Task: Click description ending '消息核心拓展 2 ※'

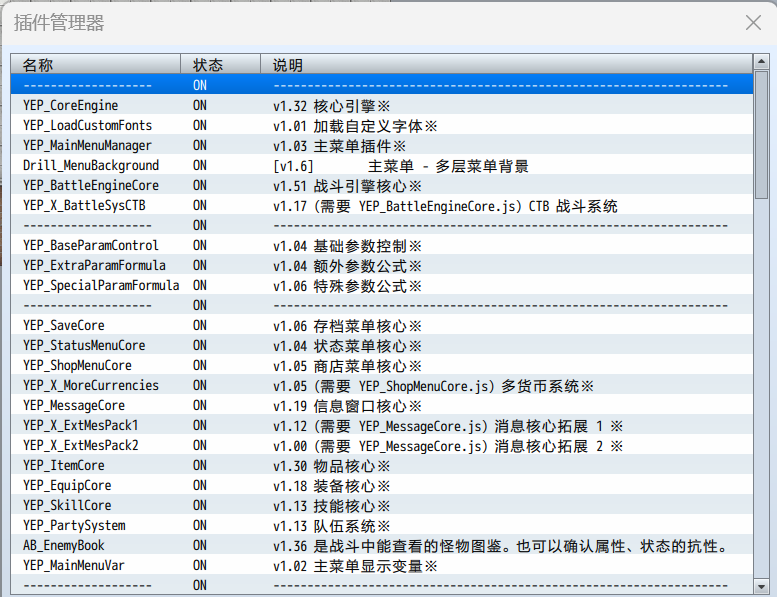Action: click(448, 446)
